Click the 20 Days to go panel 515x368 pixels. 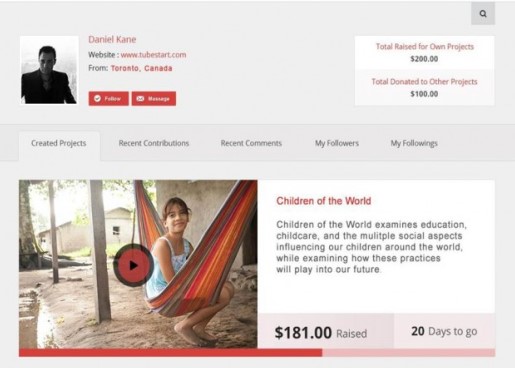coord(444,331)
